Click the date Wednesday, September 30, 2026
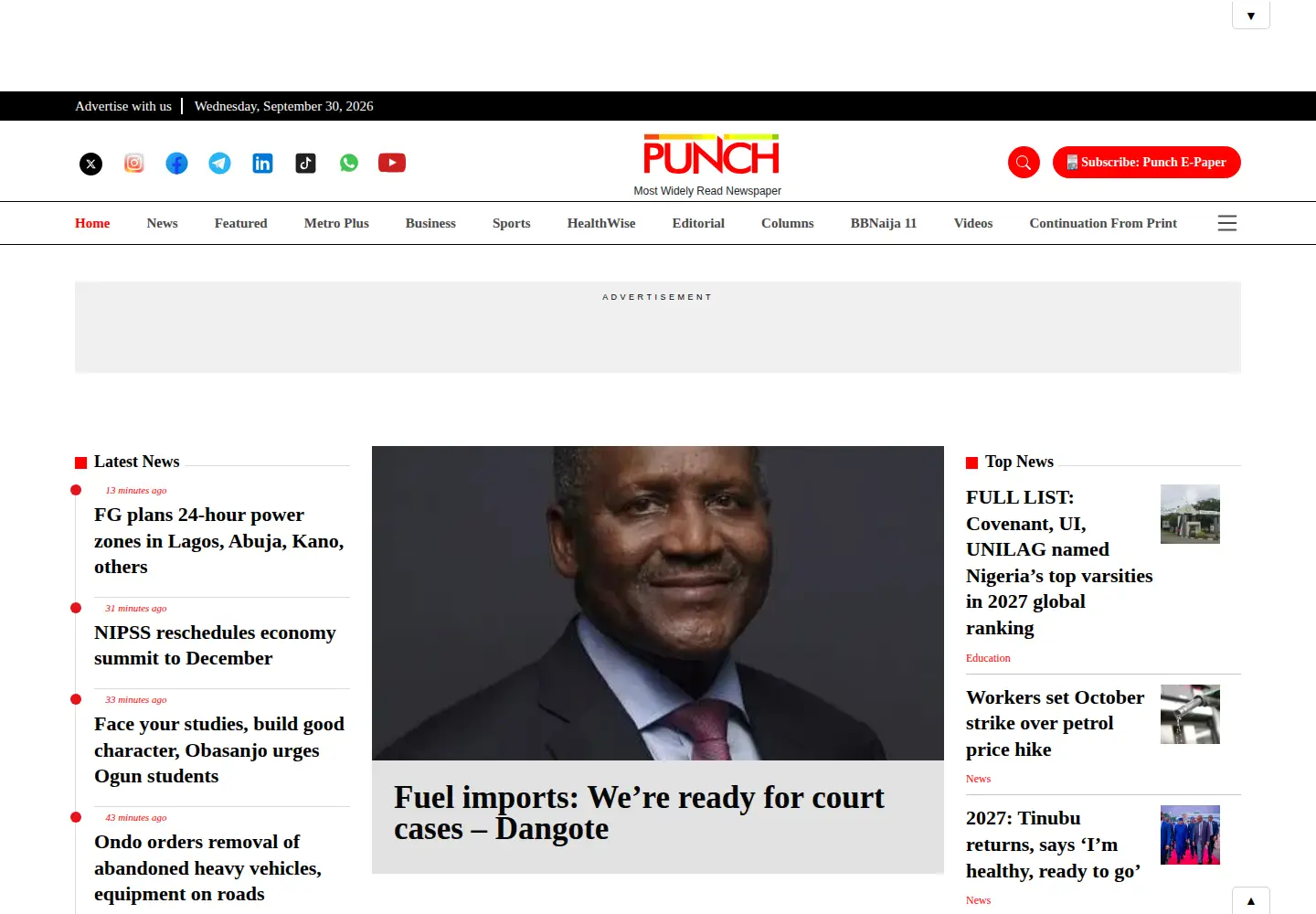Screen dimensions: 1316x914 point(283,106)
